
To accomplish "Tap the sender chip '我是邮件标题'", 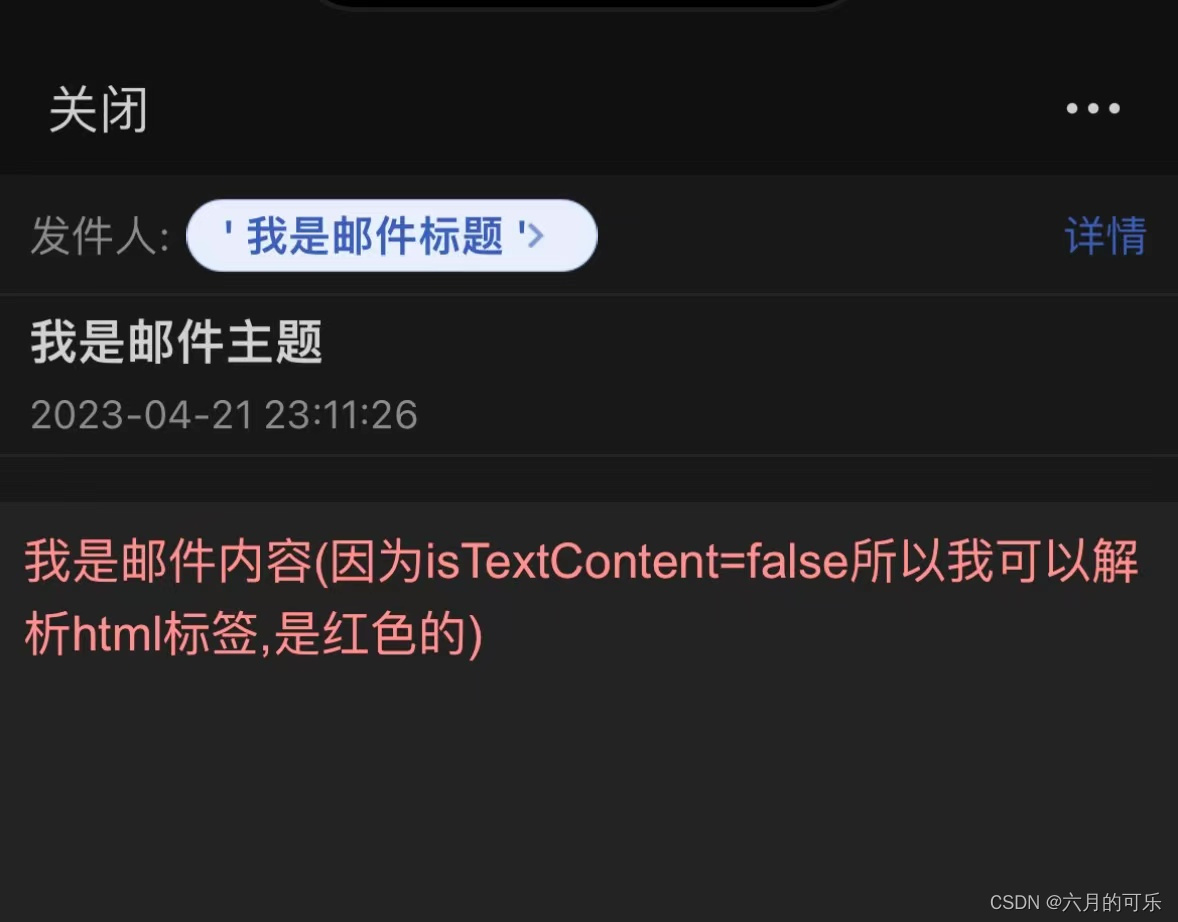I will click(391, 235).
